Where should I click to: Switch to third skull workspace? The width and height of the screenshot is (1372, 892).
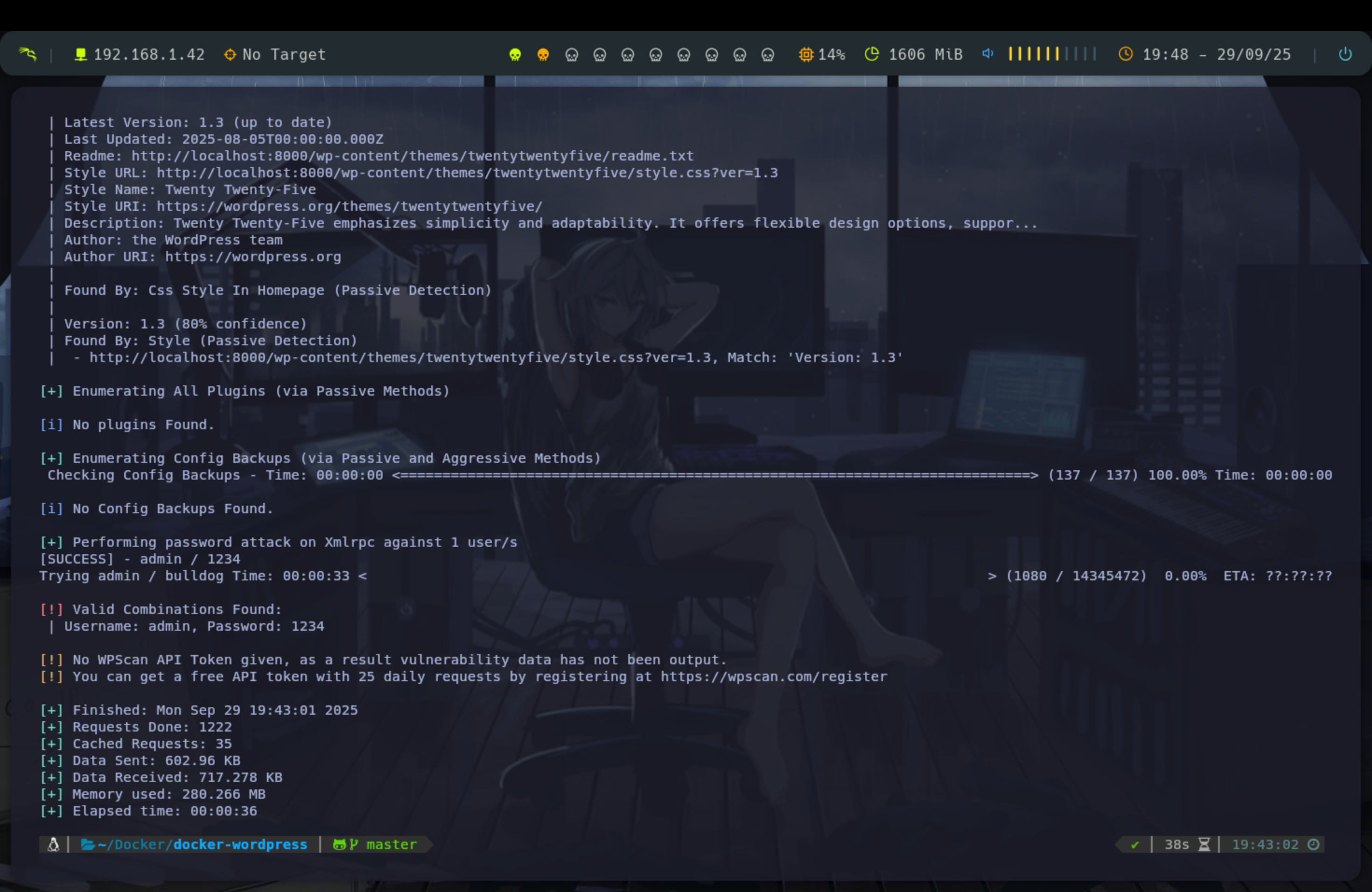(x=571, y=55)
